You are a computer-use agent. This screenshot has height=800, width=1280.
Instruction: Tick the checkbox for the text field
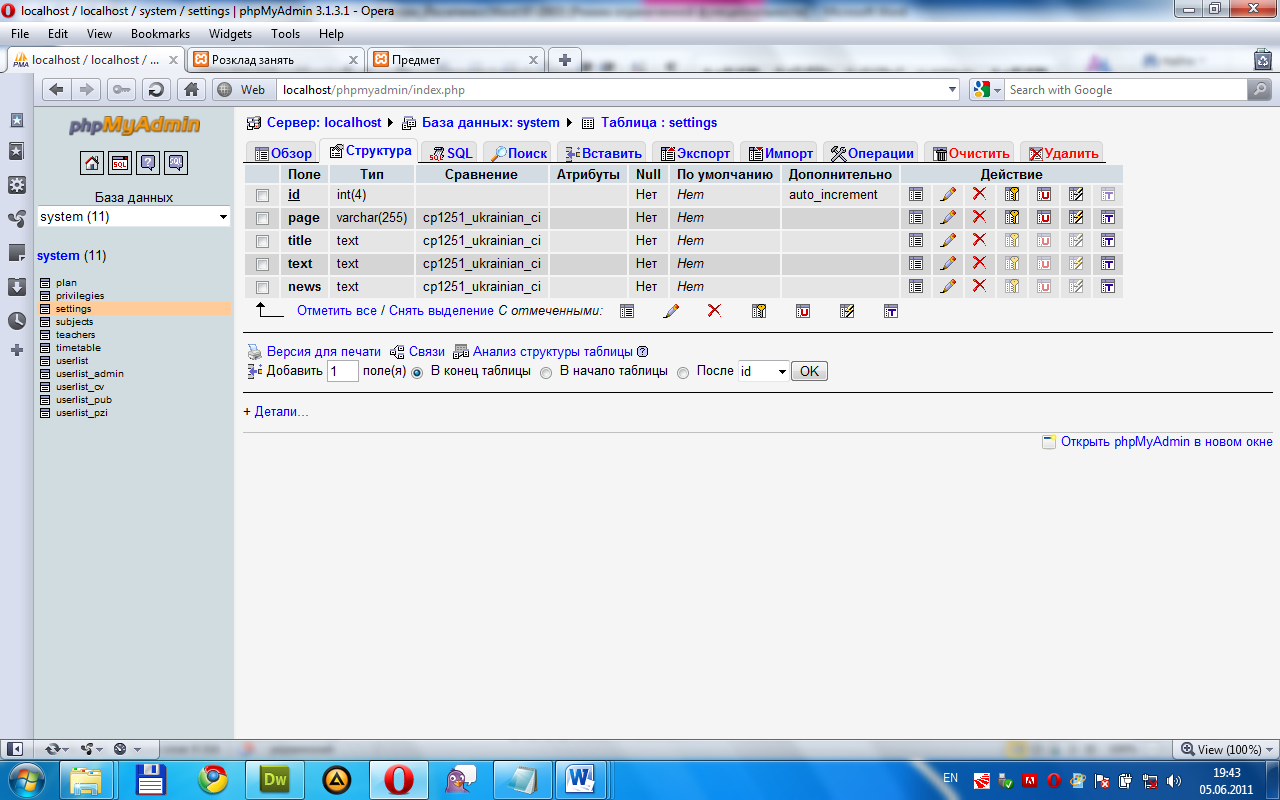(263, 264)
